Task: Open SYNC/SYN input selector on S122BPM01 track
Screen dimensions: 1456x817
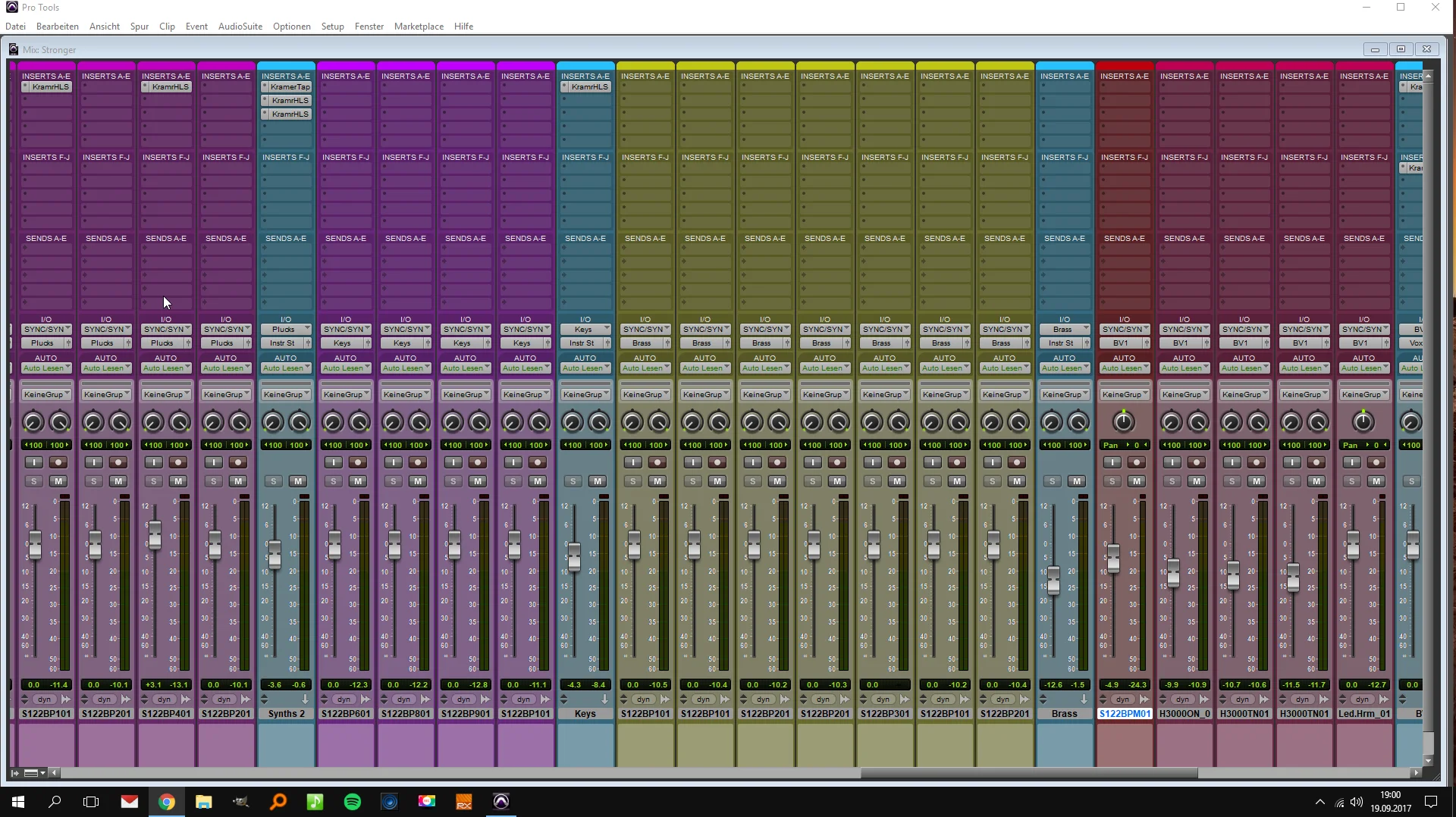Action: click(1125, 330)
